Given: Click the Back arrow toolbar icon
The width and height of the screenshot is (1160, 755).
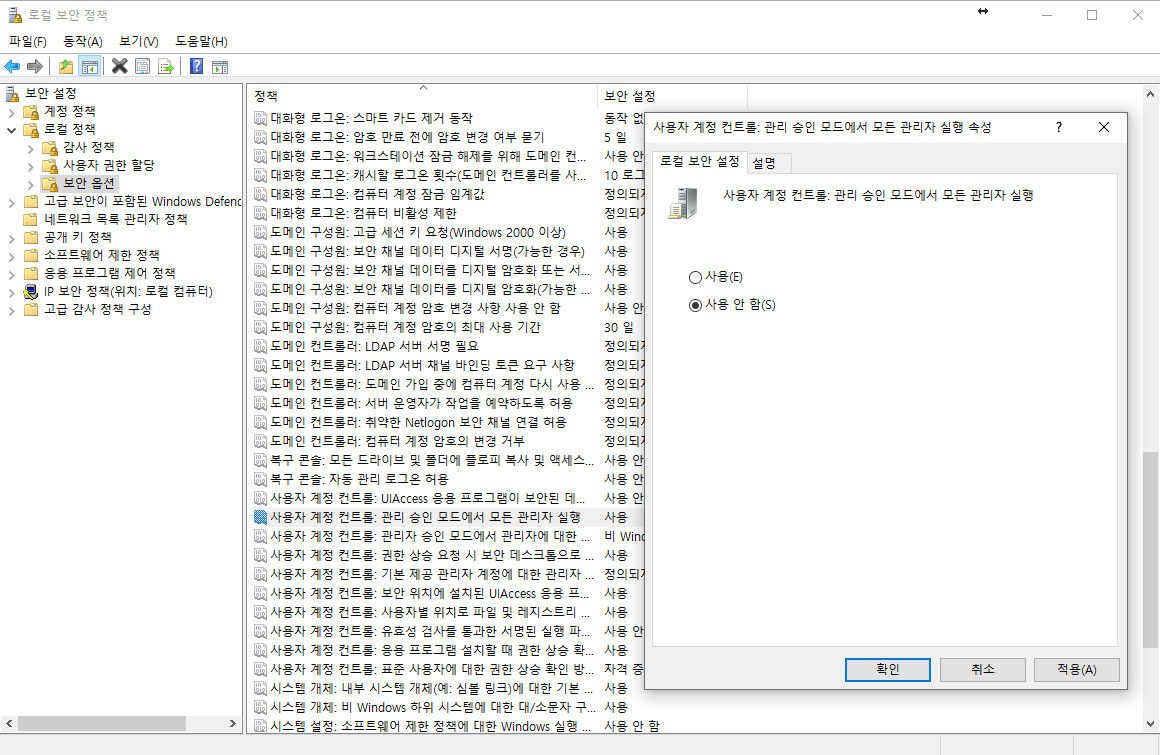Looking at the screenshot, I should (x=12, y=67).
